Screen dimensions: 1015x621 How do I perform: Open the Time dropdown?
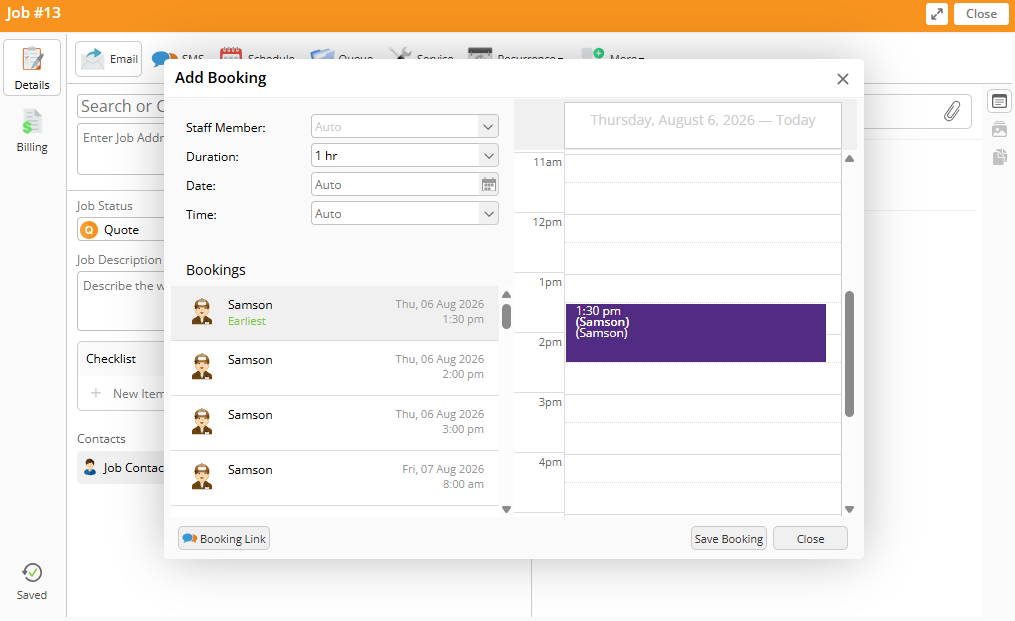pyautogui.click(x=405, y=214)
